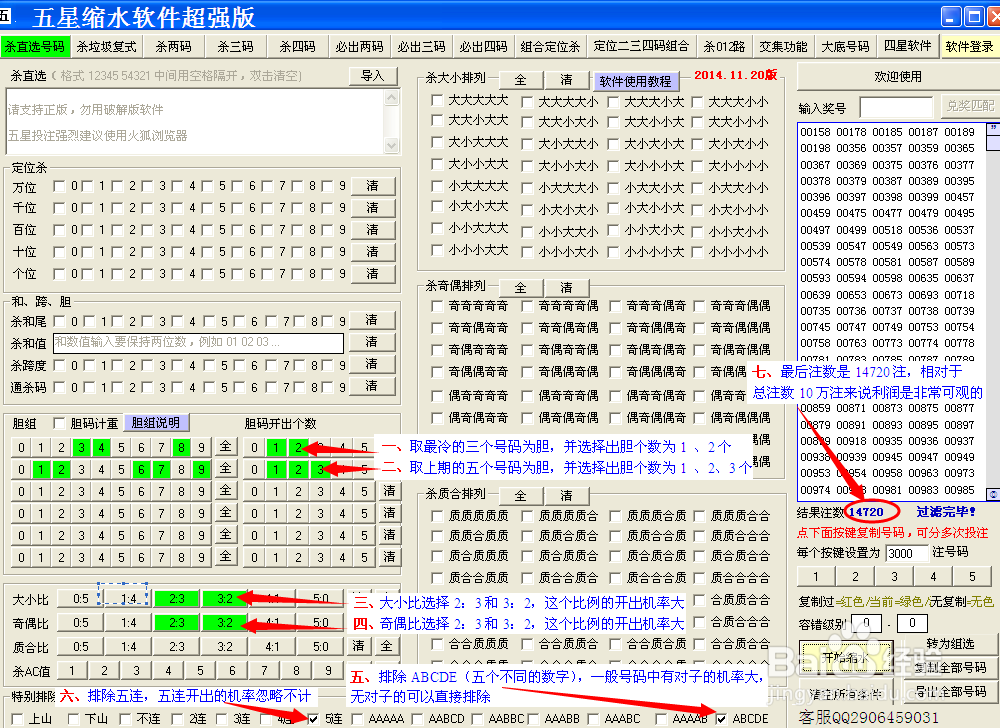1000x728 pixels.
Task: Clear the 万位 row with 清
Action: 372,186
